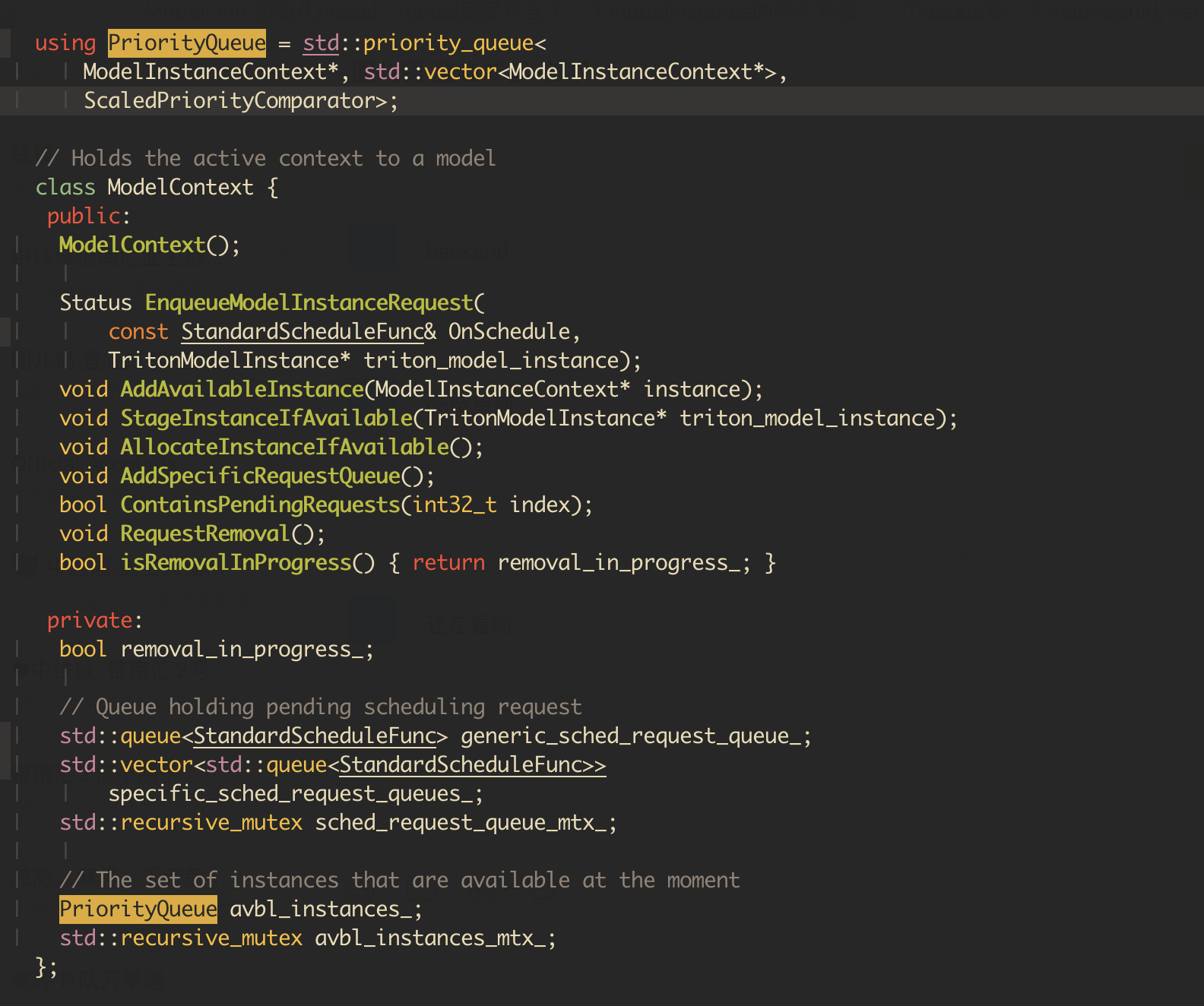Click underlined StandardScheduleFunc in std::queue line
This screenshot has width=1204, height=1006.
click(x=315, y=736)
